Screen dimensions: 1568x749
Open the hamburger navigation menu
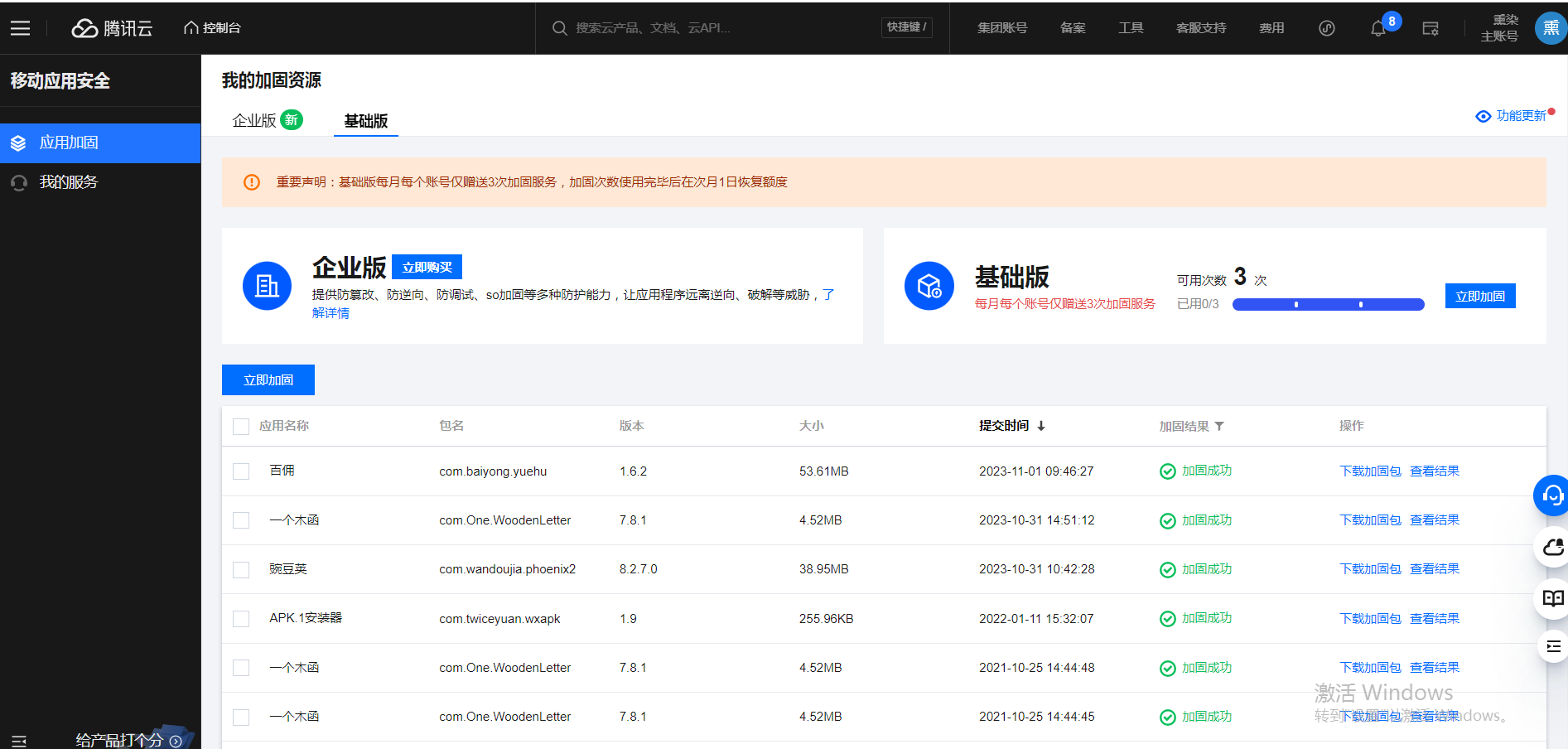[21, 28]
